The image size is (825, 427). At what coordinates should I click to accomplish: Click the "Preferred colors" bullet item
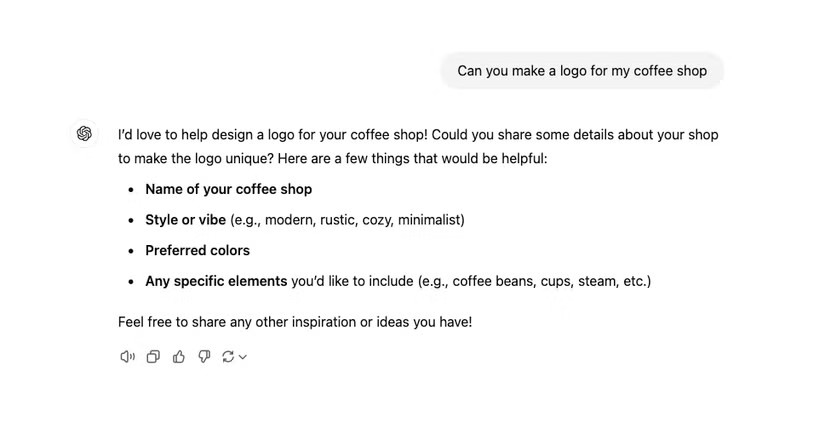[197, 250]
